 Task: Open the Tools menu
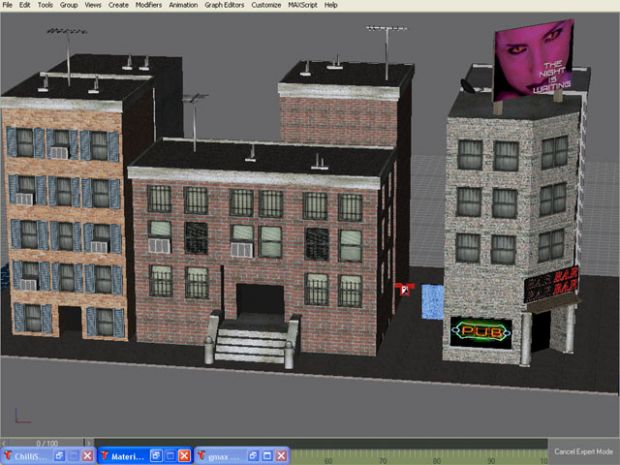(45, 5)
